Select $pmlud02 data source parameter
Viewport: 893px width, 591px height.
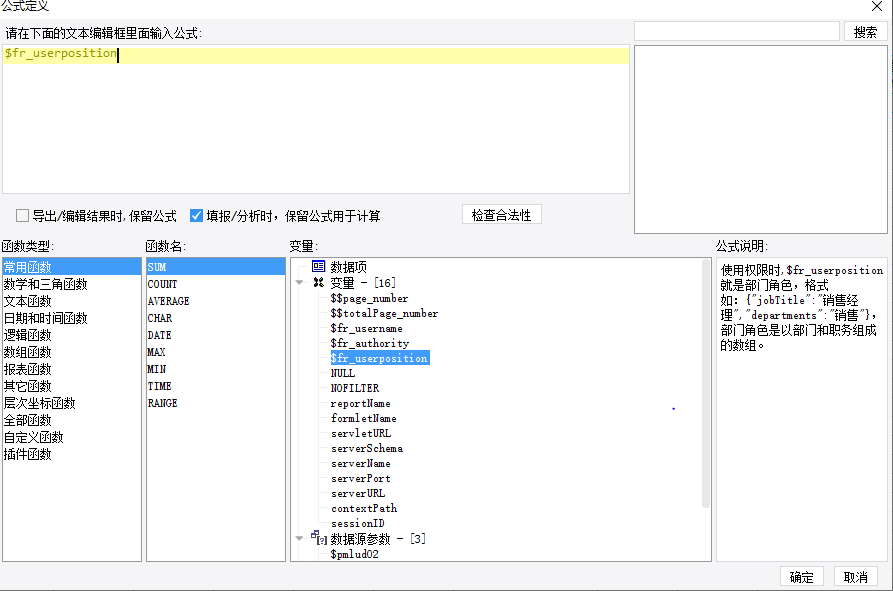coord(354,554)
